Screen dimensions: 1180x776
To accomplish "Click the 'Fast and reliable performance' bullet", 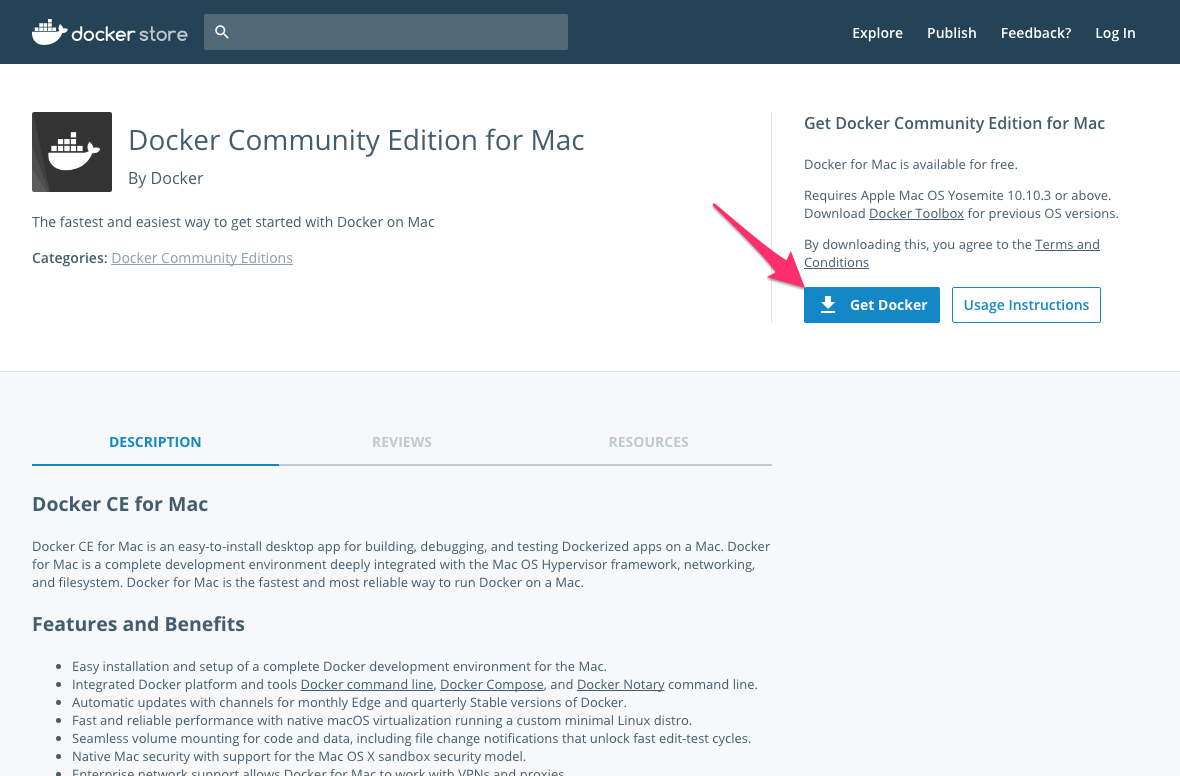I will tap(382, 720).
